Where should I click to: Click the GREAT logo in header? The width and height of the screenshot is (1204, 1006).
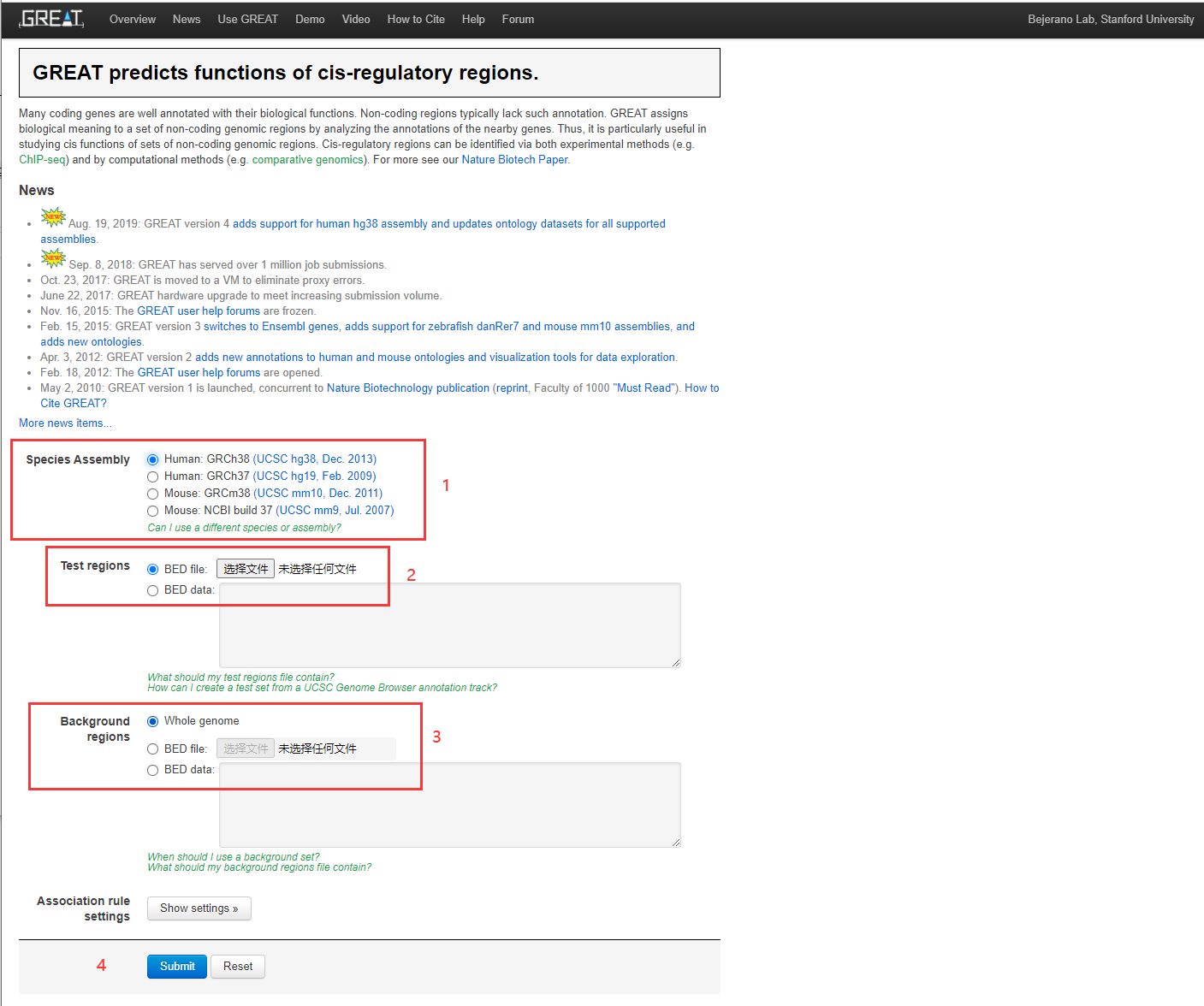point(51,19)
